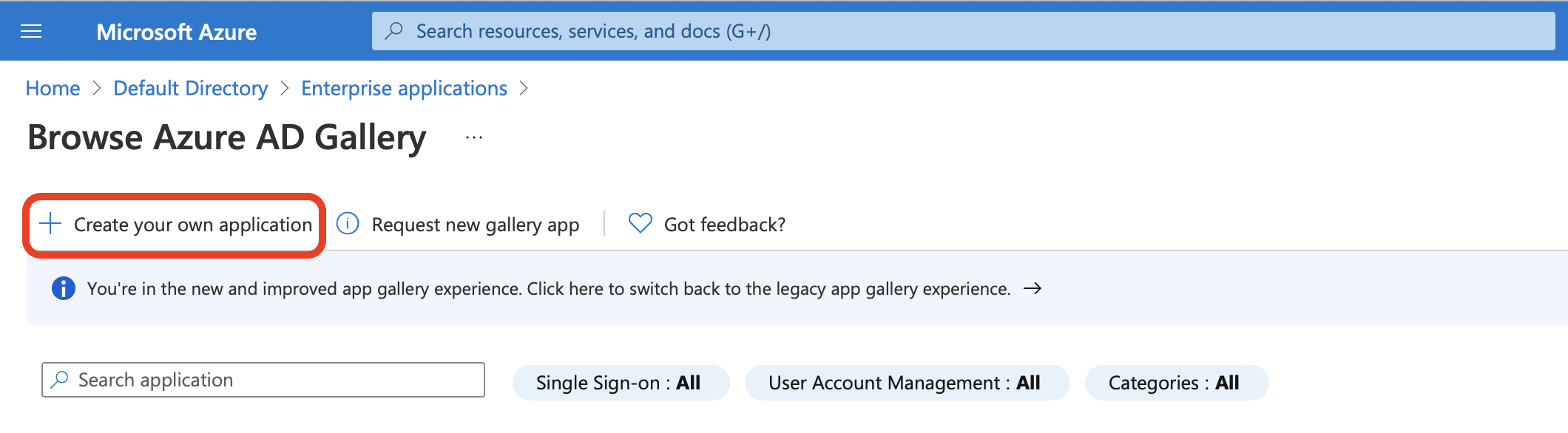Open the Single Sign-on filter

621,383
